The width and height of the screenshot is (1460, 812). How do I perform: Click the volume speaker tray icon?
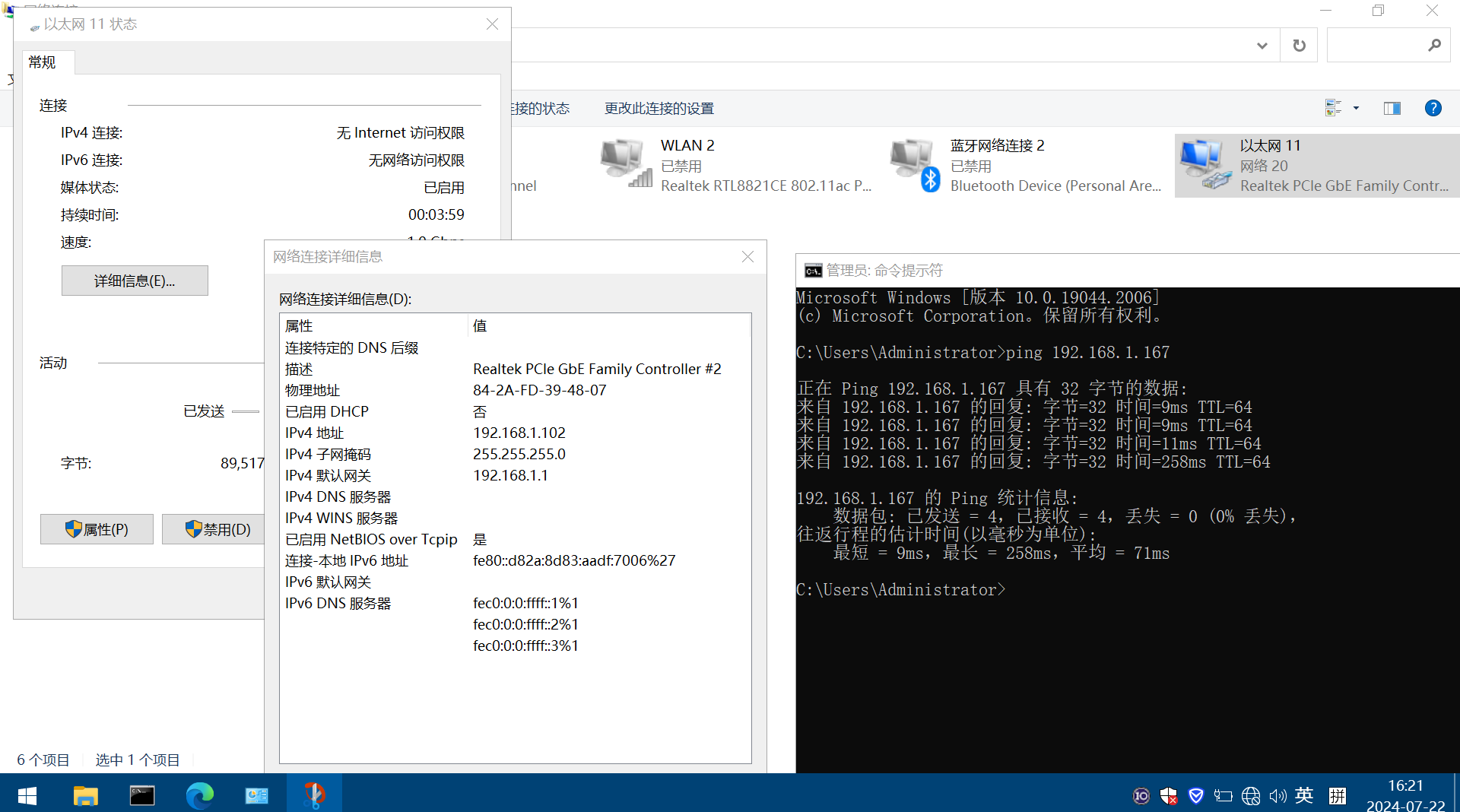pos(1277,796)
